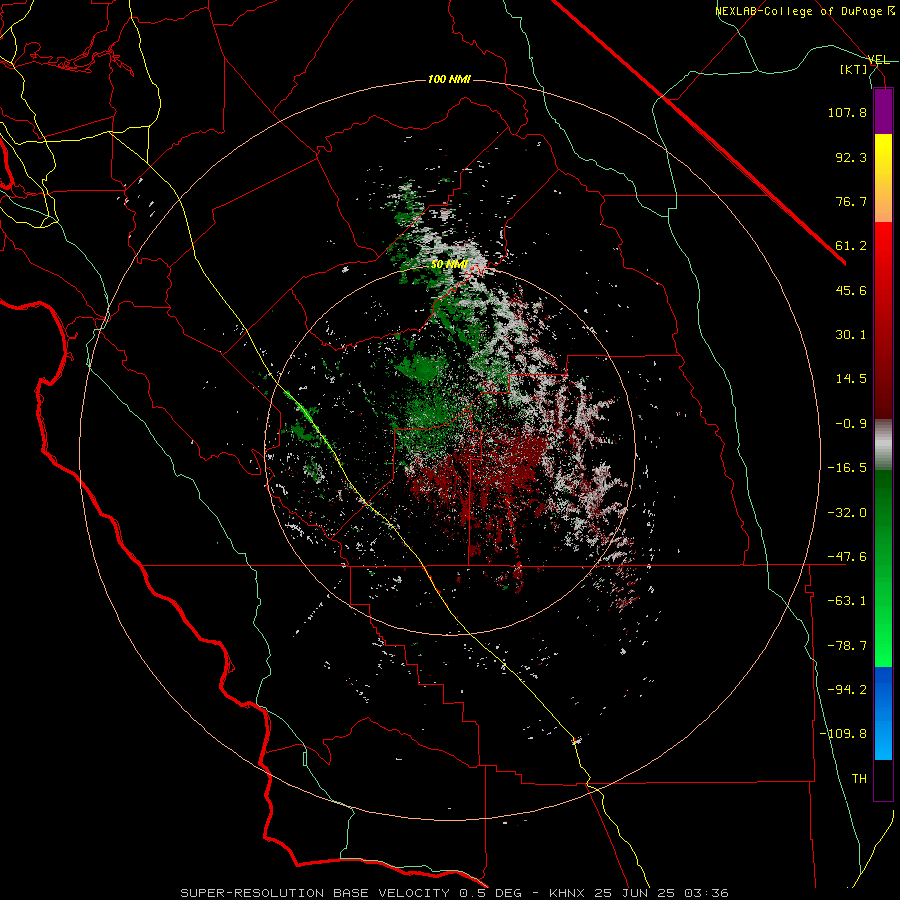Click the -47.6 velocity scale value
900x900 pixels.
pos(847,557)
